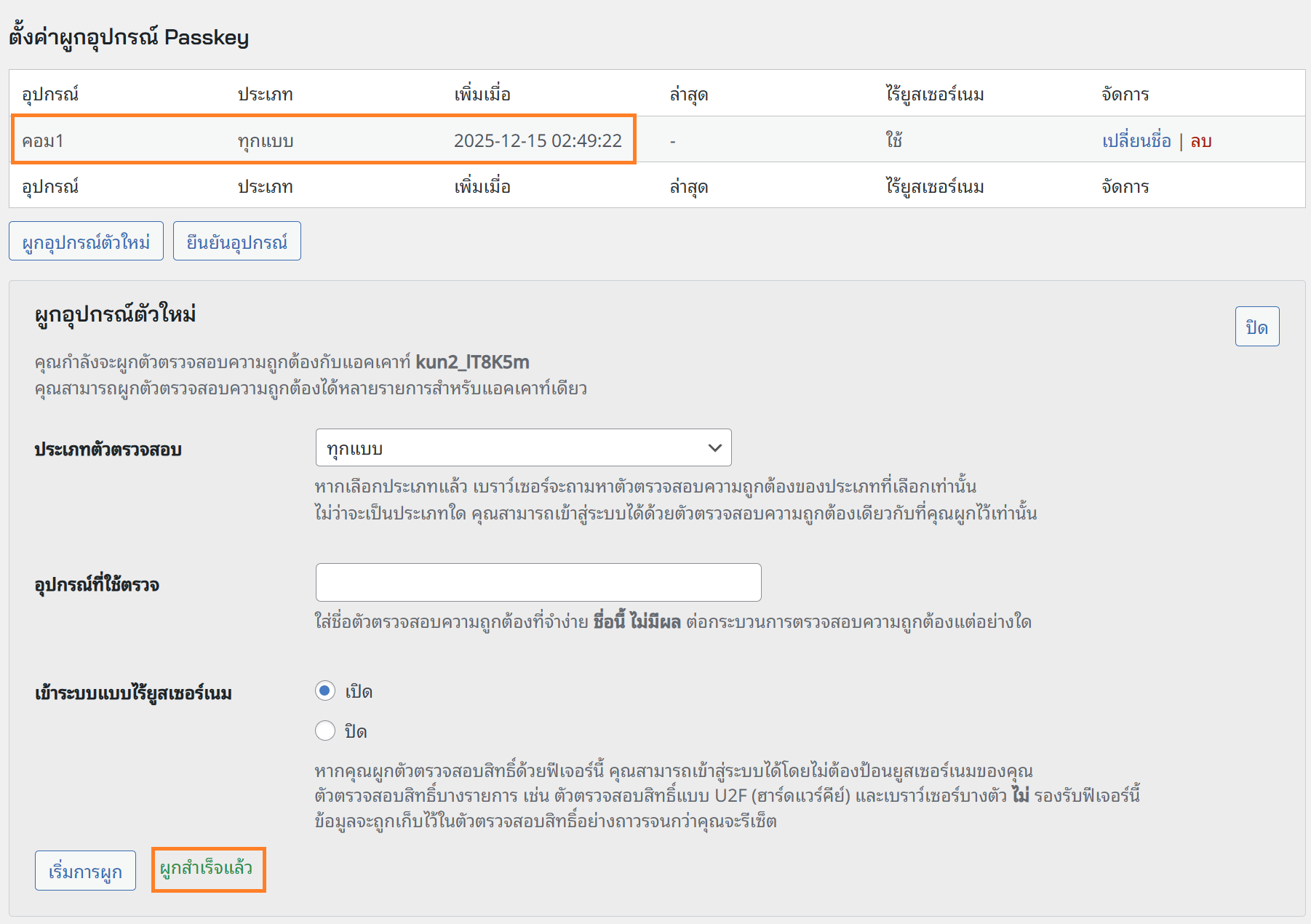Click the 2025-12-15 02:49:22 date cell
Image resolution: width=1311 pixels, height=924 pixels.
click(x=538, y=140)
